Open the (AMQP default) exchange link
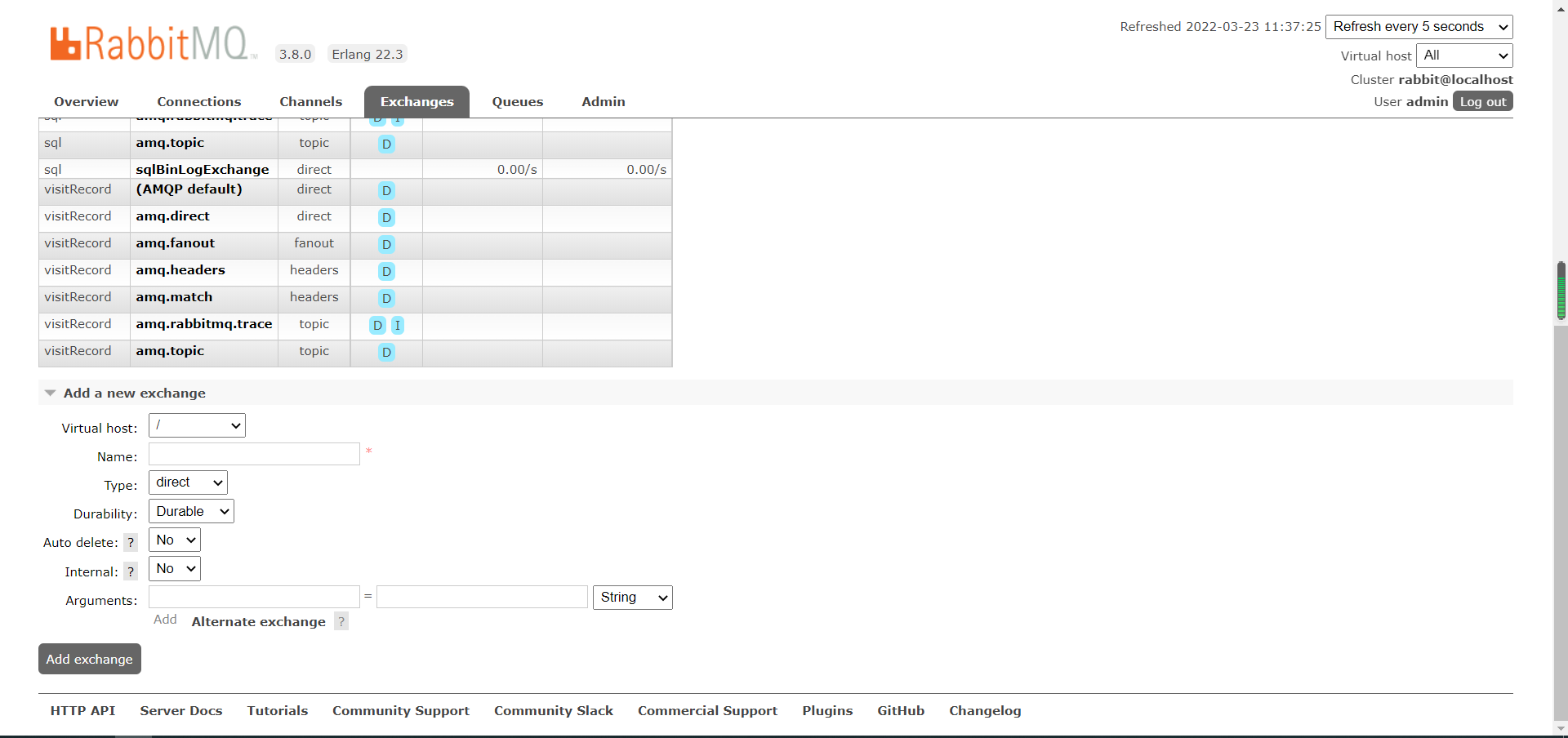Image resolution: width=1568 pixels, height=738 pixels. [x=189, y=189]
